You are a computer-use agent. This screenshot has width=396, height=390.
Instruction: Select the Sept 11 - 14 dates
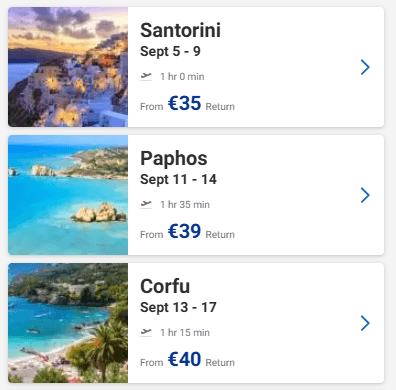click(178, 180)
